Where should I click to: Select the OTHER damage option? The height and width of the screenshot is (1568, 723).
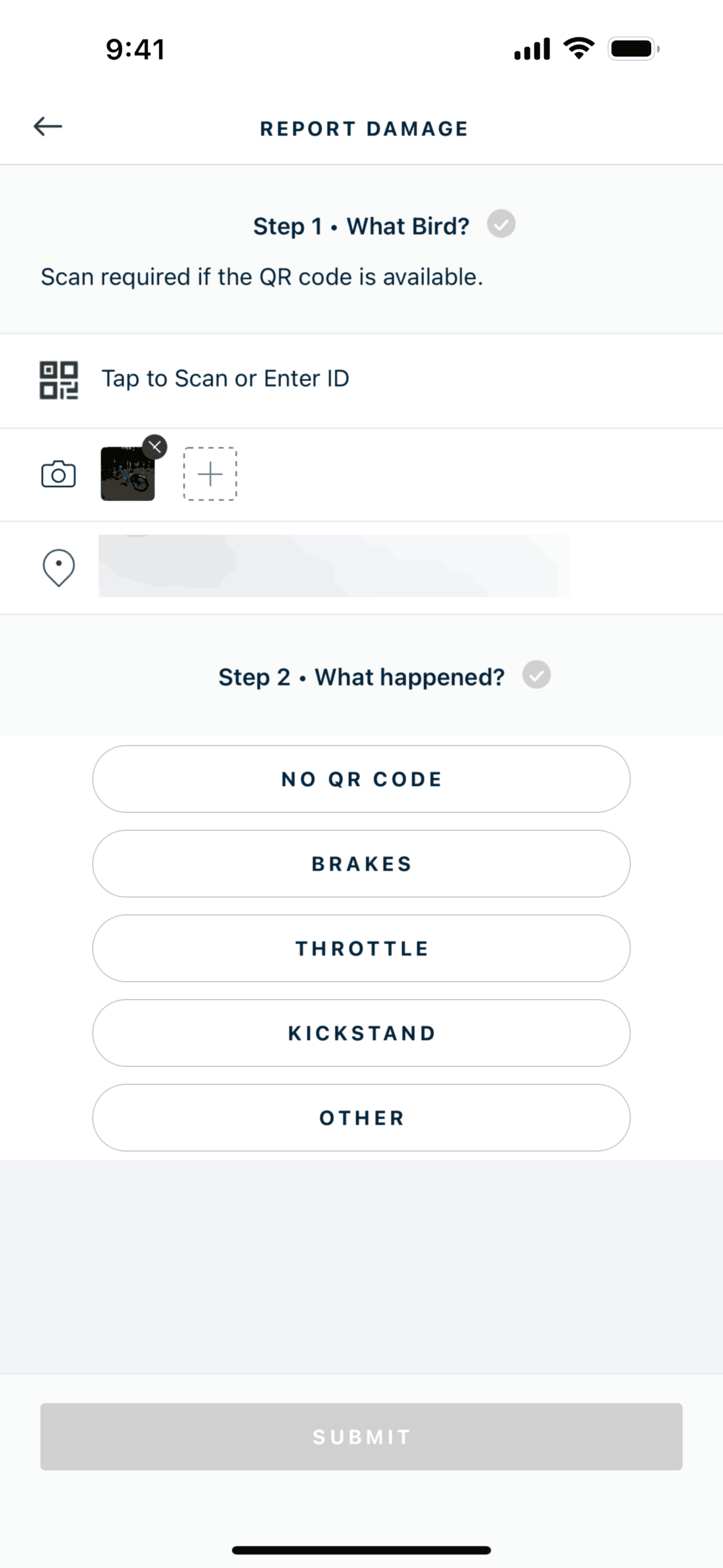click(361, 1118)
